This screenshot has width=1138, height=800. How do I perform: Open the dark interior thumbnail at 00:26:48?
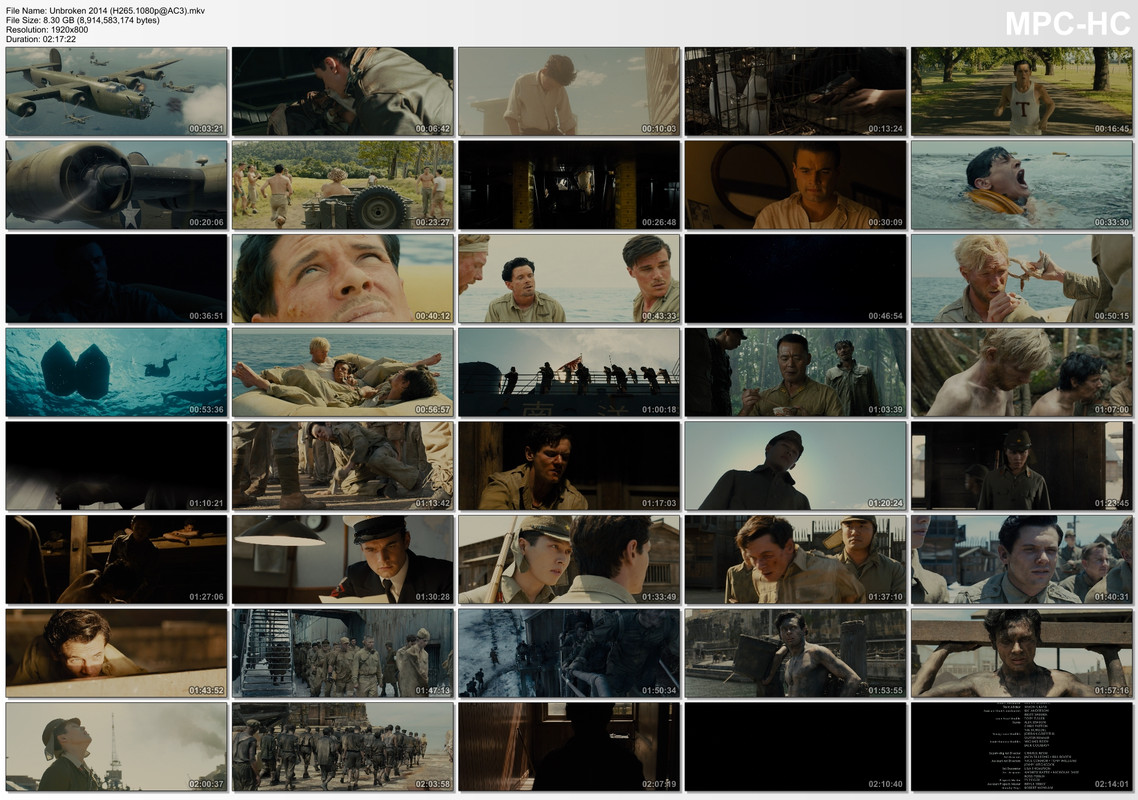point(569,185)
